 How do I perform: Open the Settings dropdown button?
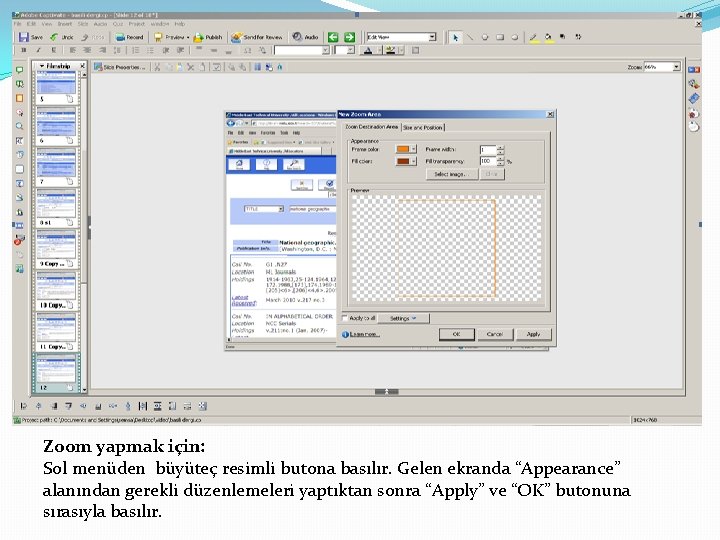(x=403, y=318)
